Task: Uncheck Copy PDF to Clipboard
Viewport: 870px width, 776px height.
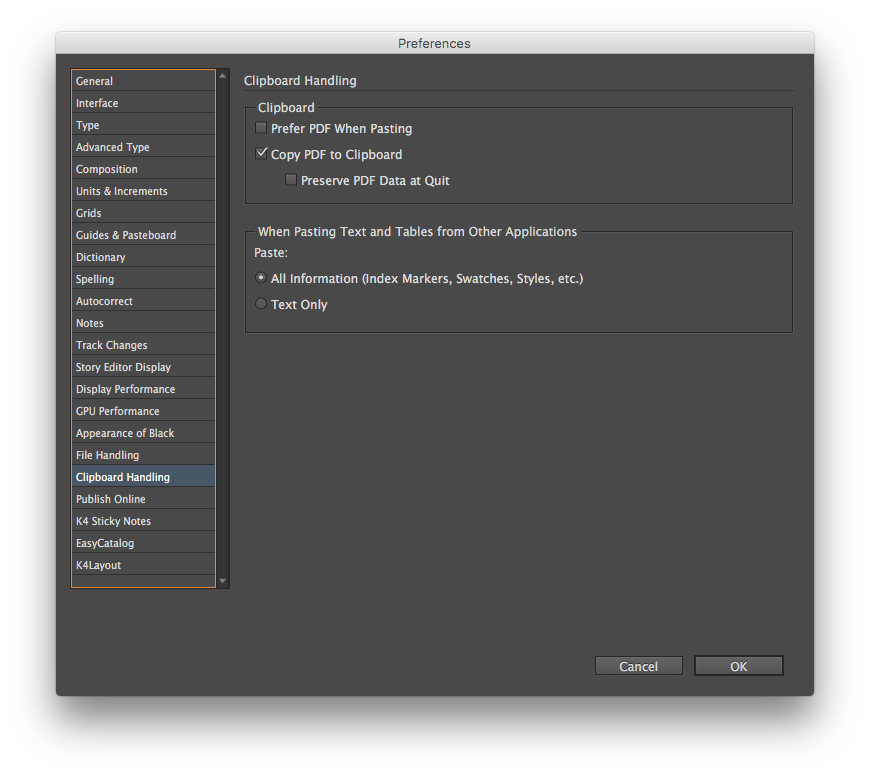Action: [261, 154]
